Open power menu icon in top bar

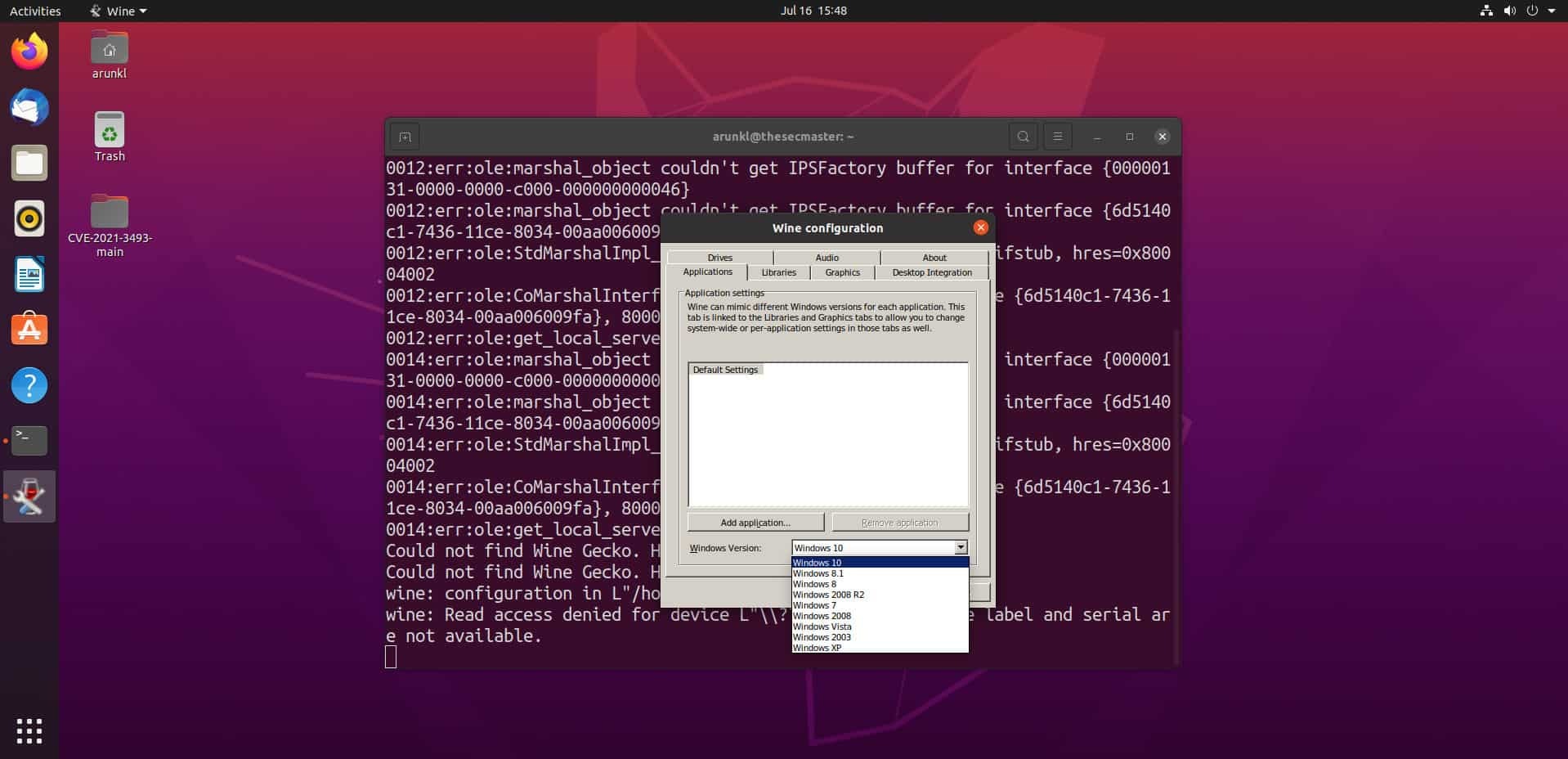[x=1532, y=11]
